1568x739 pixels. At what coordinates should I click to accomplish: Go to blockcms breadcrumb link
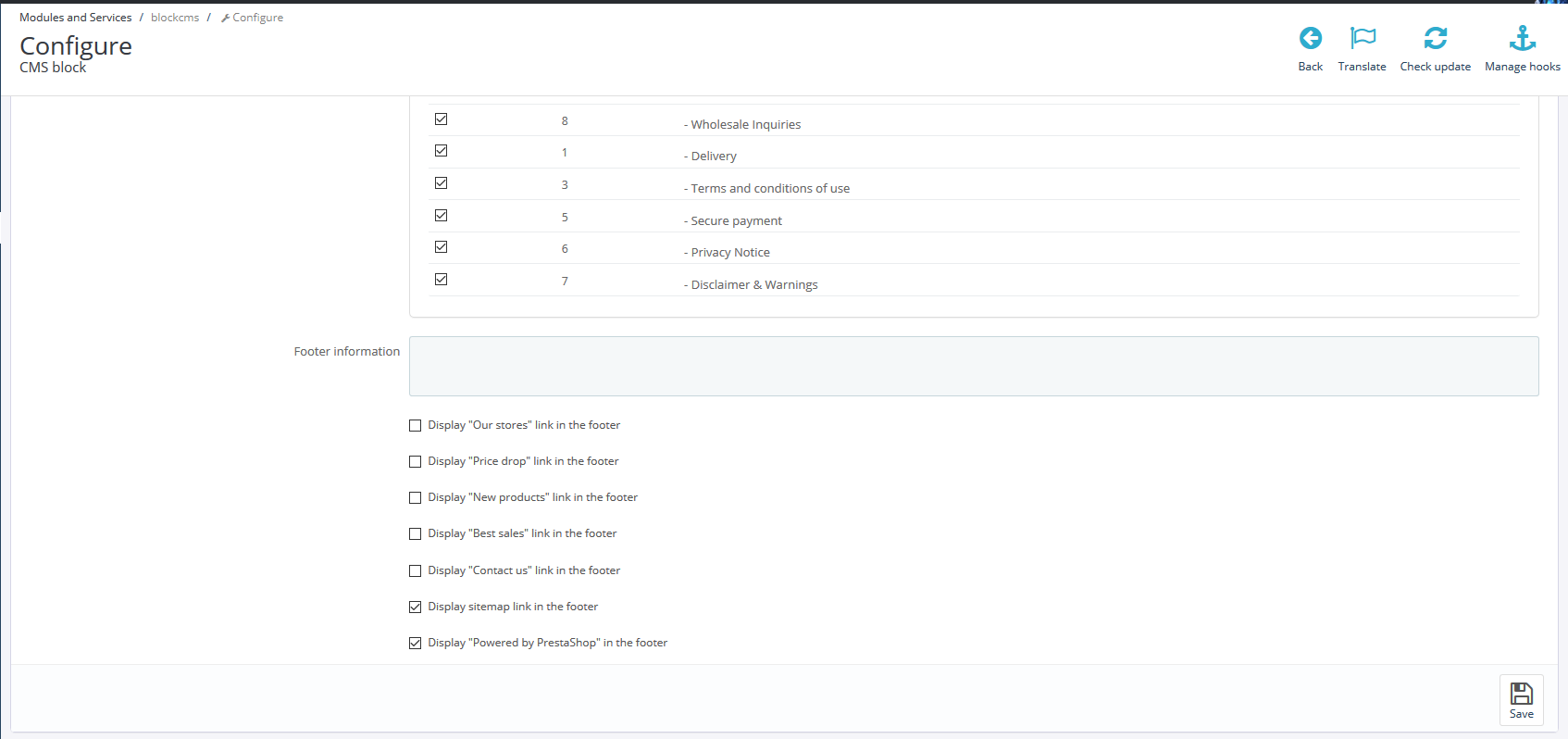click(175, 18)
